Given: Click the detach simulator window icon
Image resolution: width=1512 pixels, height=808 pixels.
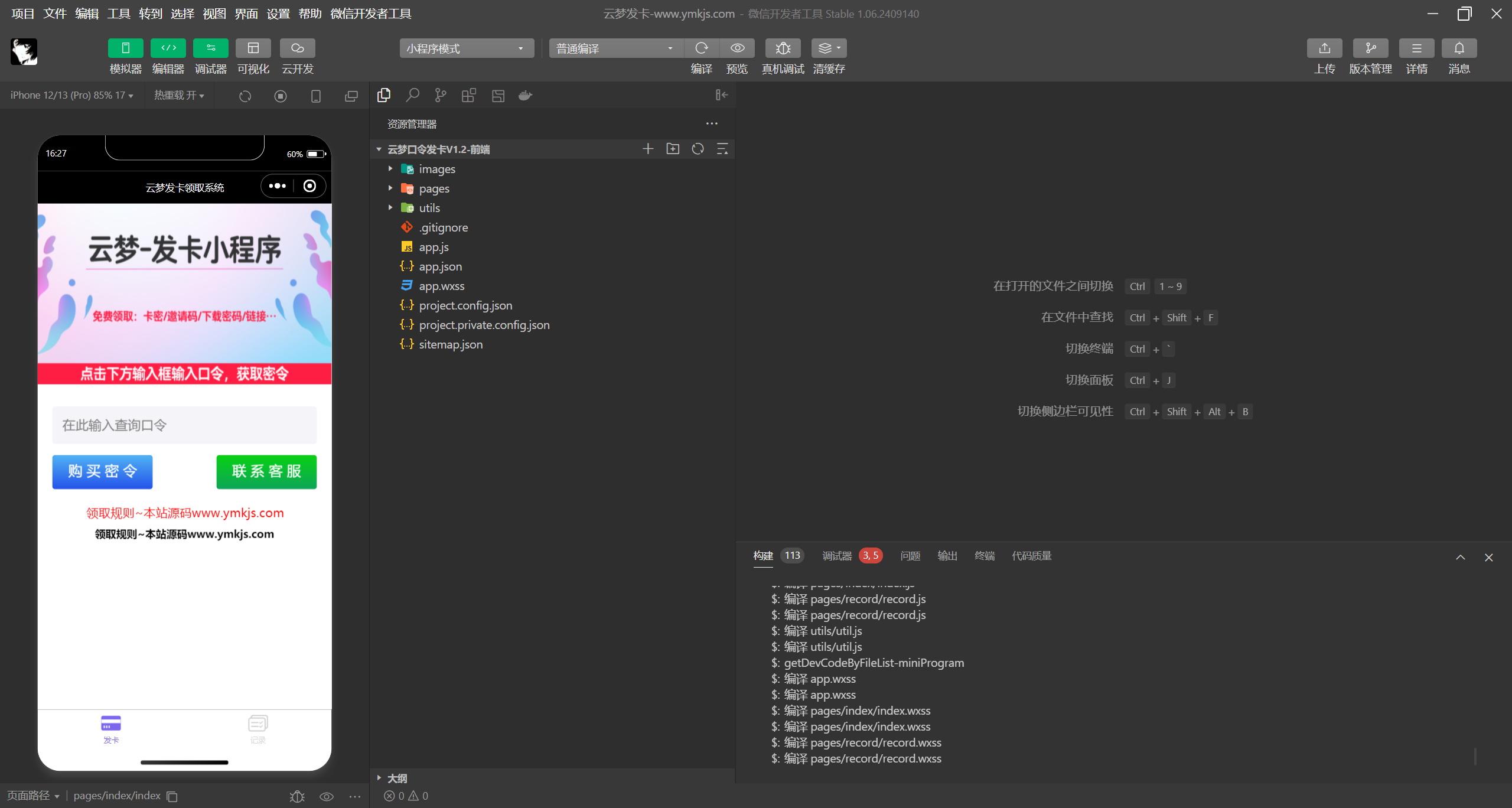Looking at the screenshot, I should pyautogui.click(x=351, y=96).
